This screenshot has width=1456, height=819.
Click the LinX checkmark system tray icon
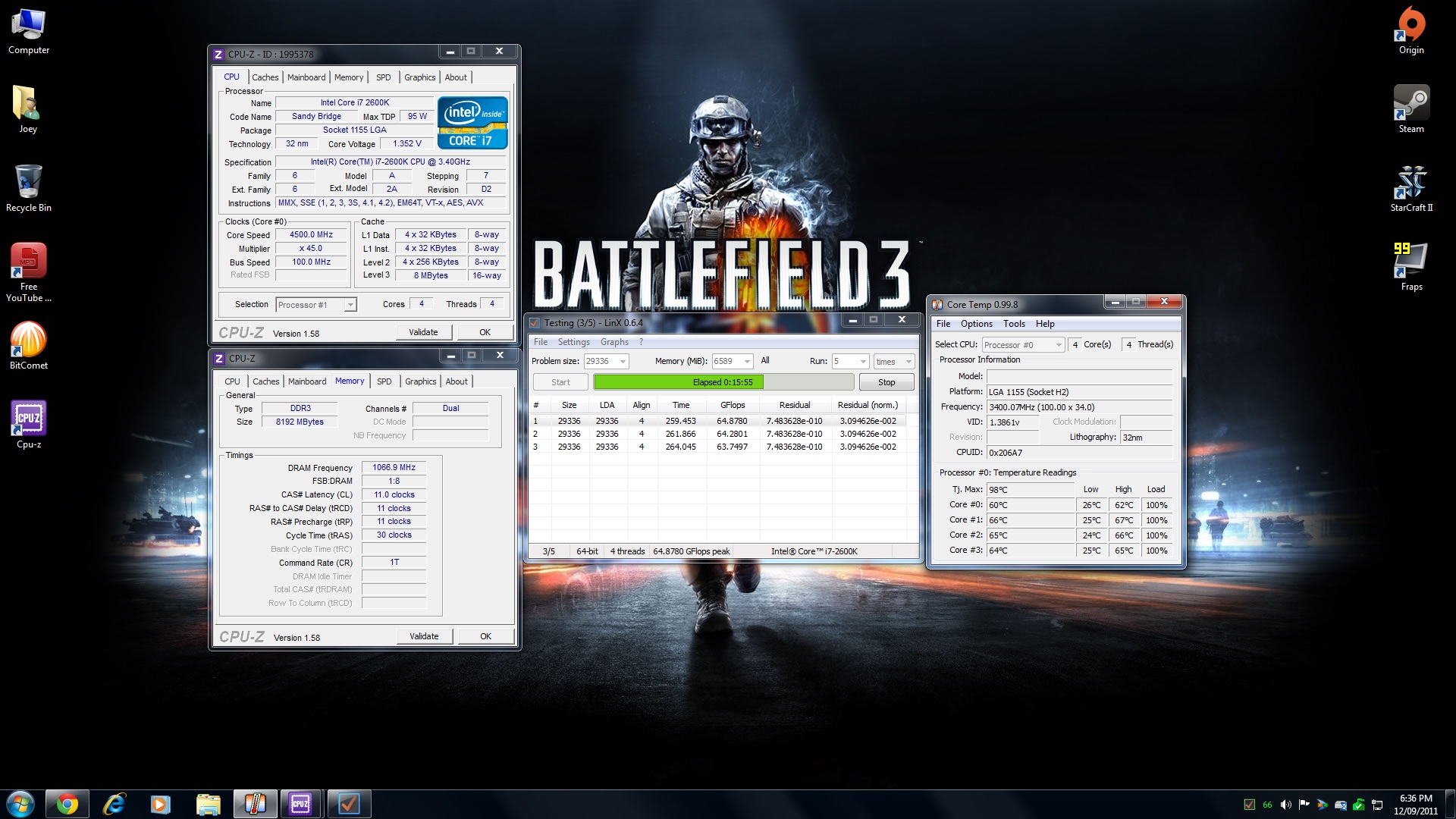click(x=1249, y=805)
